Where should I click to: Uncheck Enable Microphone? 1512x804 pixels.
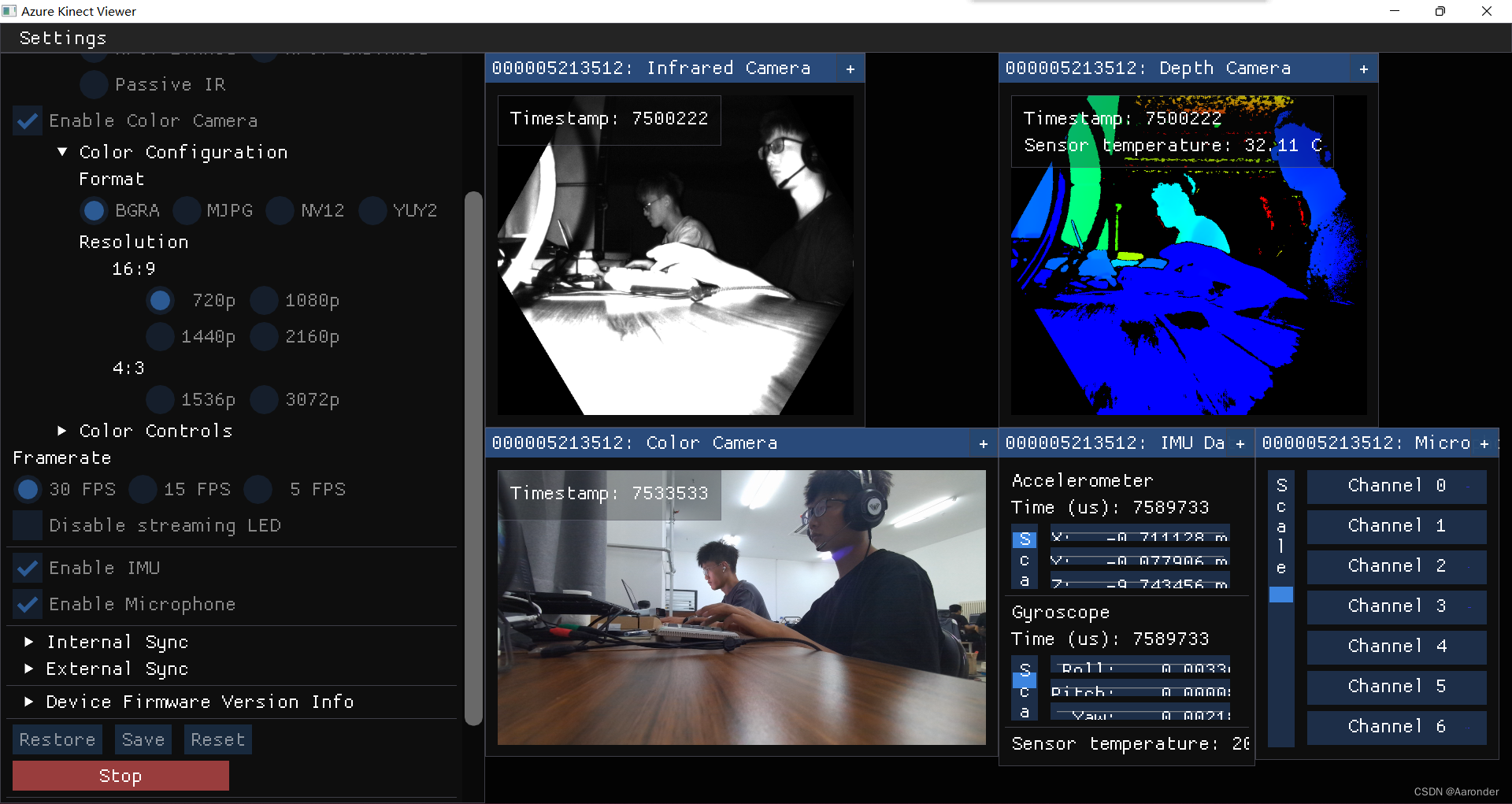click(x=28, y=605)
